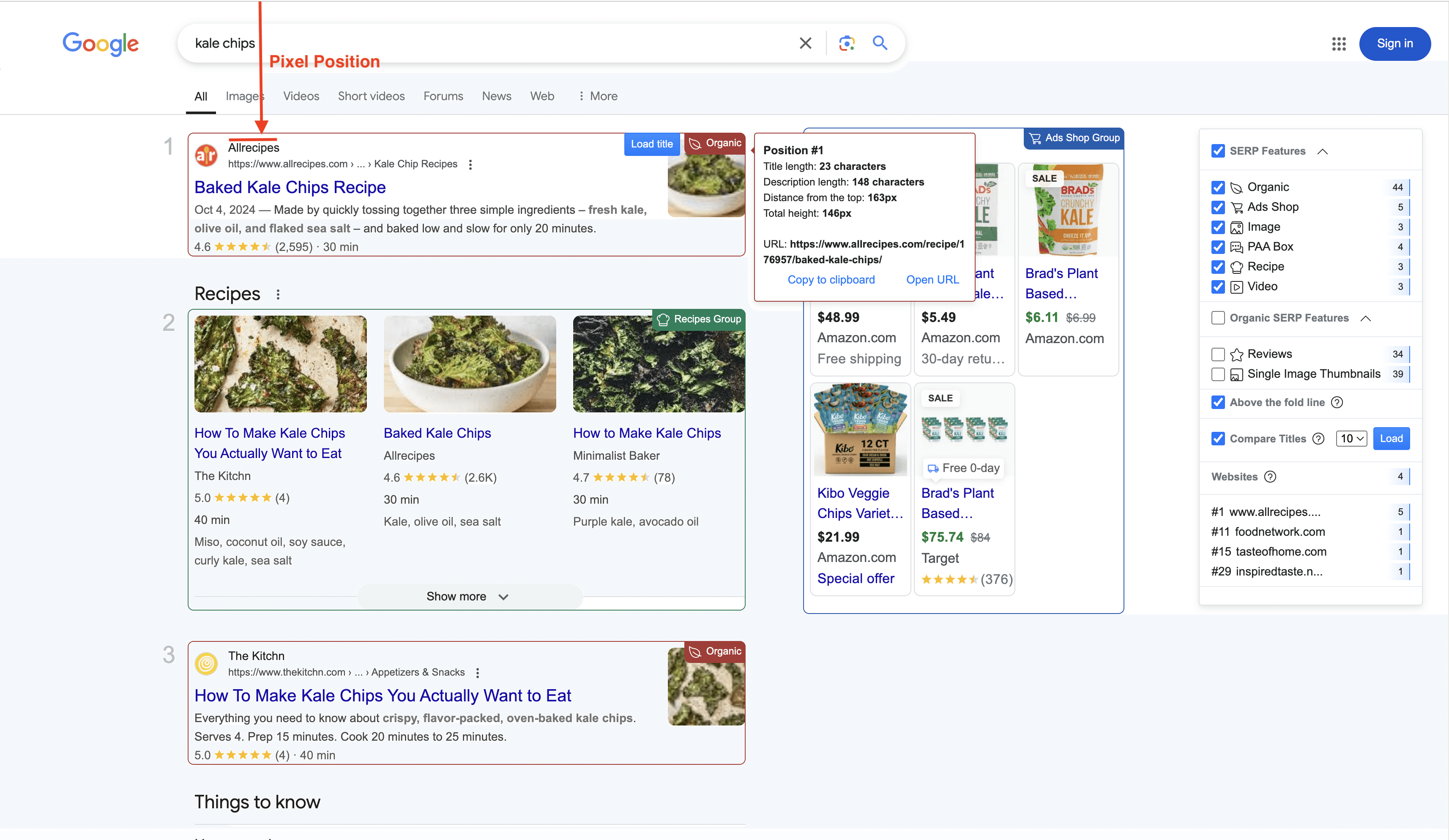1449x840 pixels.
Task: Open the Baked Kale Chips Recipe link
Action: click(x=290, y=188)
